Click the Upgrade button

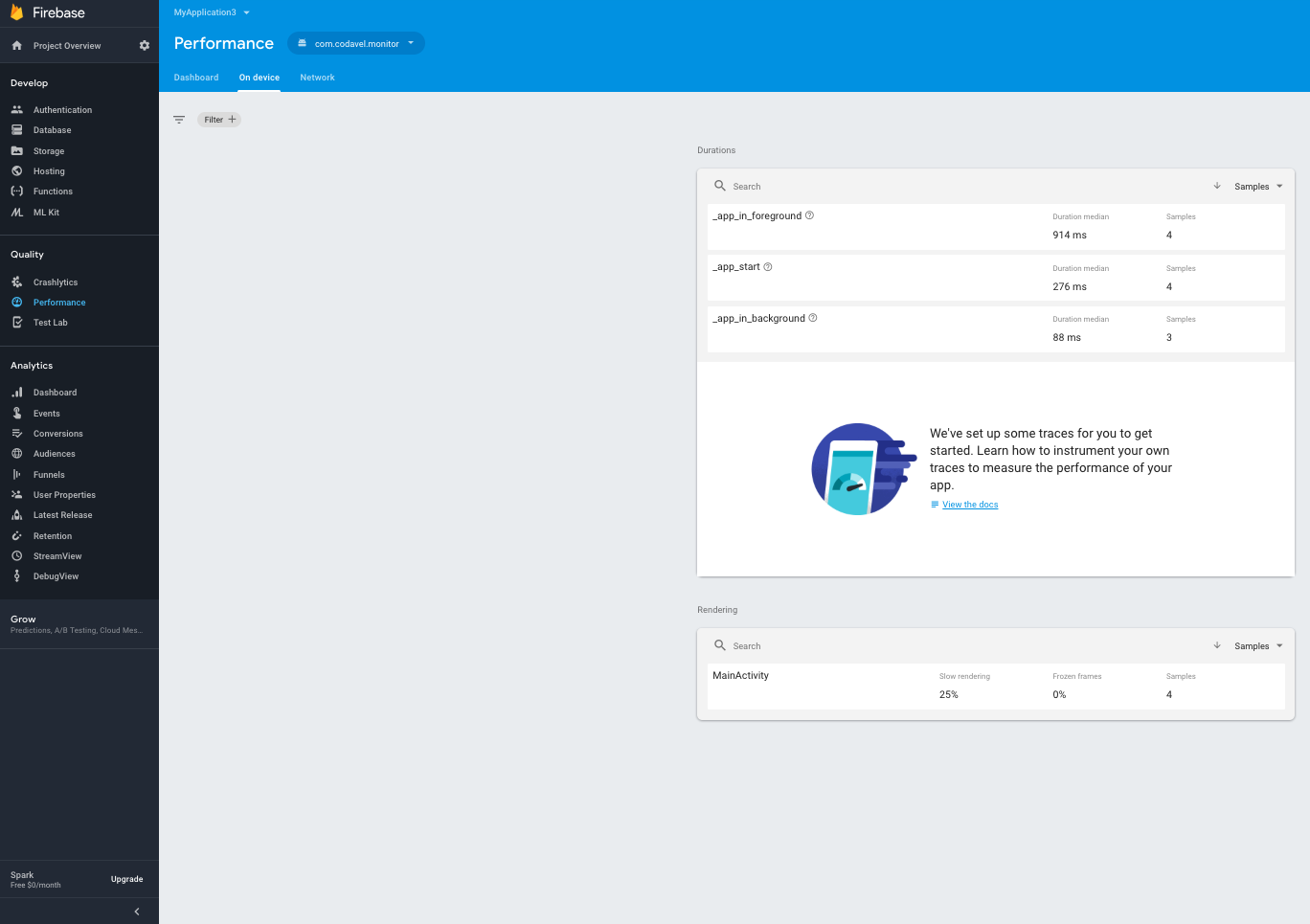point(126,878)
